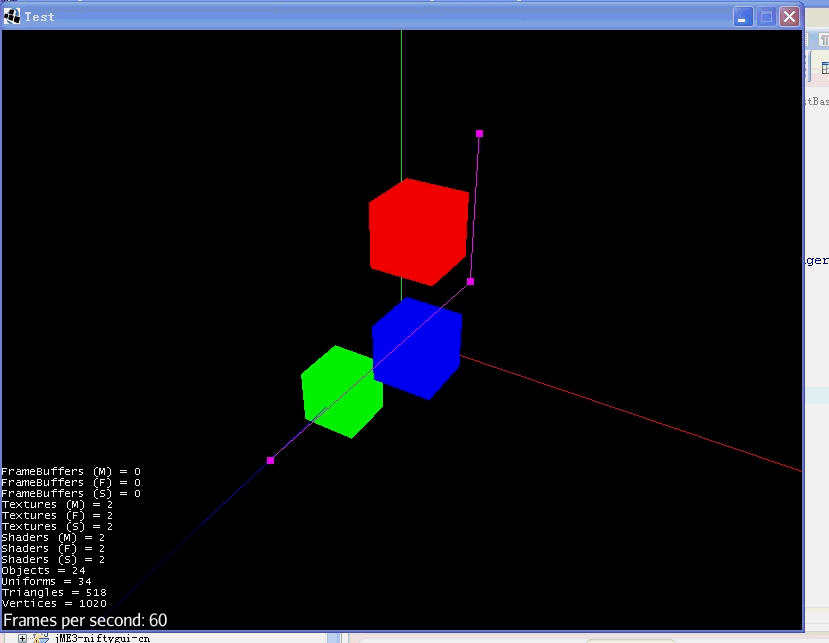Click the 'Objects = 24' stat line
The height and width of the screenshot is (643, 829).
click(43, 571)
